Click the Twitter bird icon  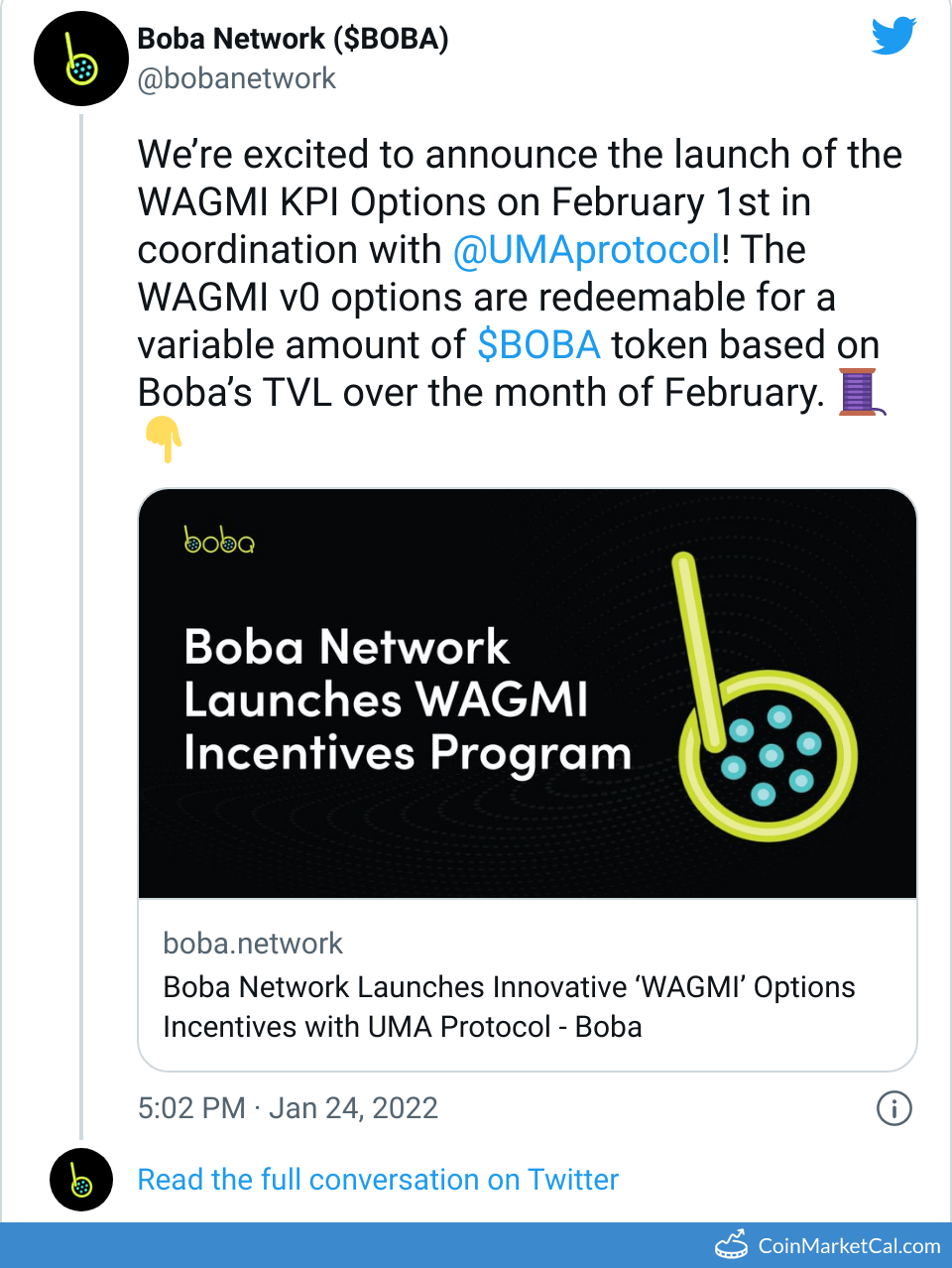(x=892, y=36)
